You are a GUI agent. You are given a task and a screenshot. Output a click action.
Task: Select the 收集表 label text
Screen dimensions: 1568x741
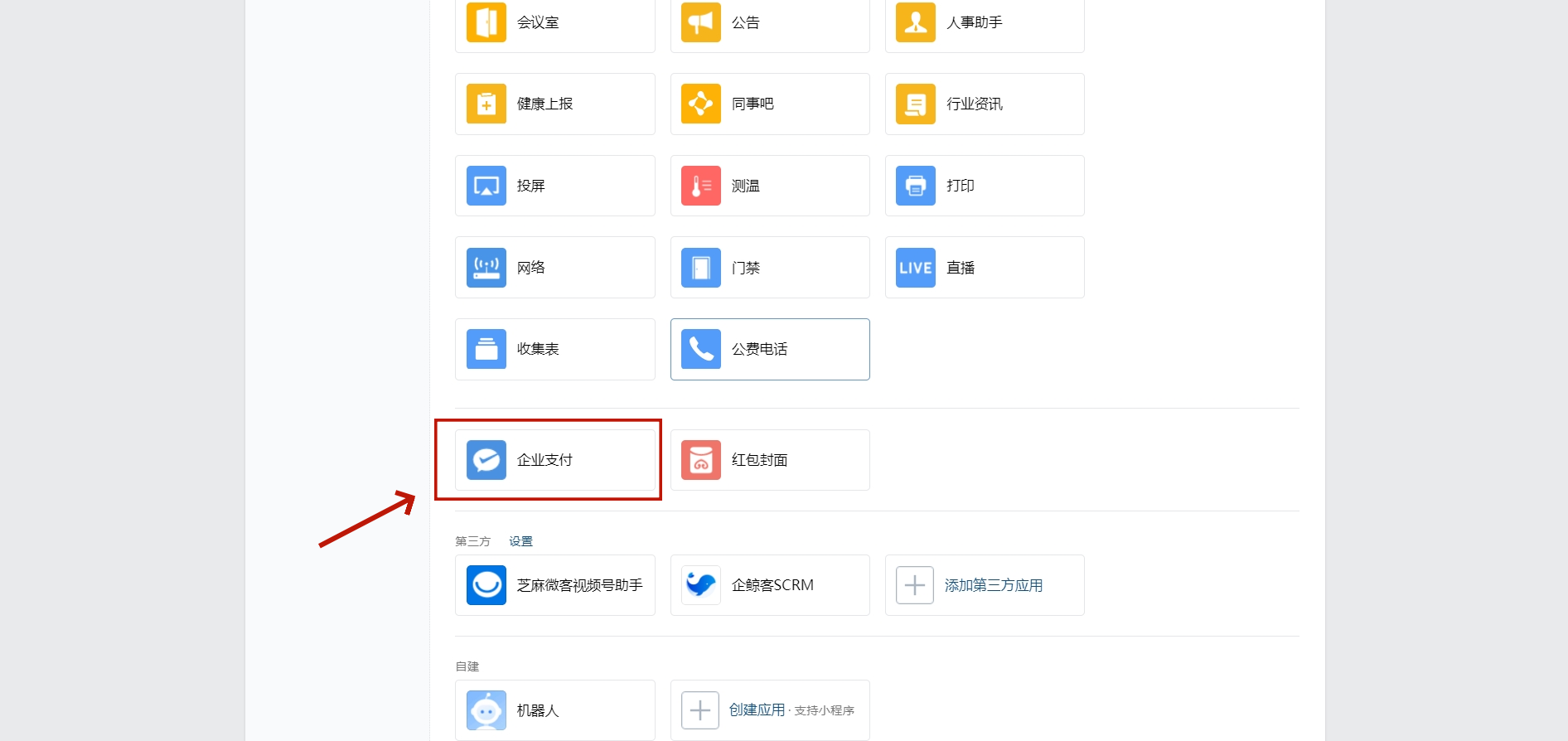tap(538, 349)
